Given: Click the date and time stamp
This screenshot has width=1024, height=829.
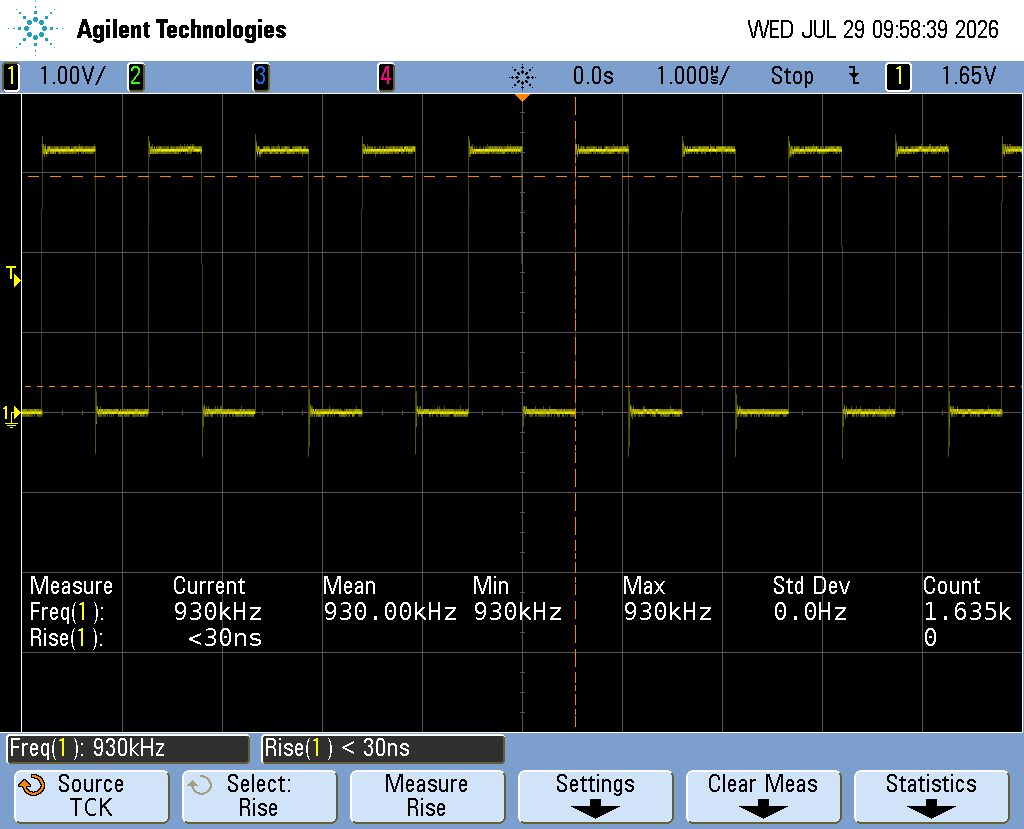Looking at the screenshot, I should tap(872, 29).
